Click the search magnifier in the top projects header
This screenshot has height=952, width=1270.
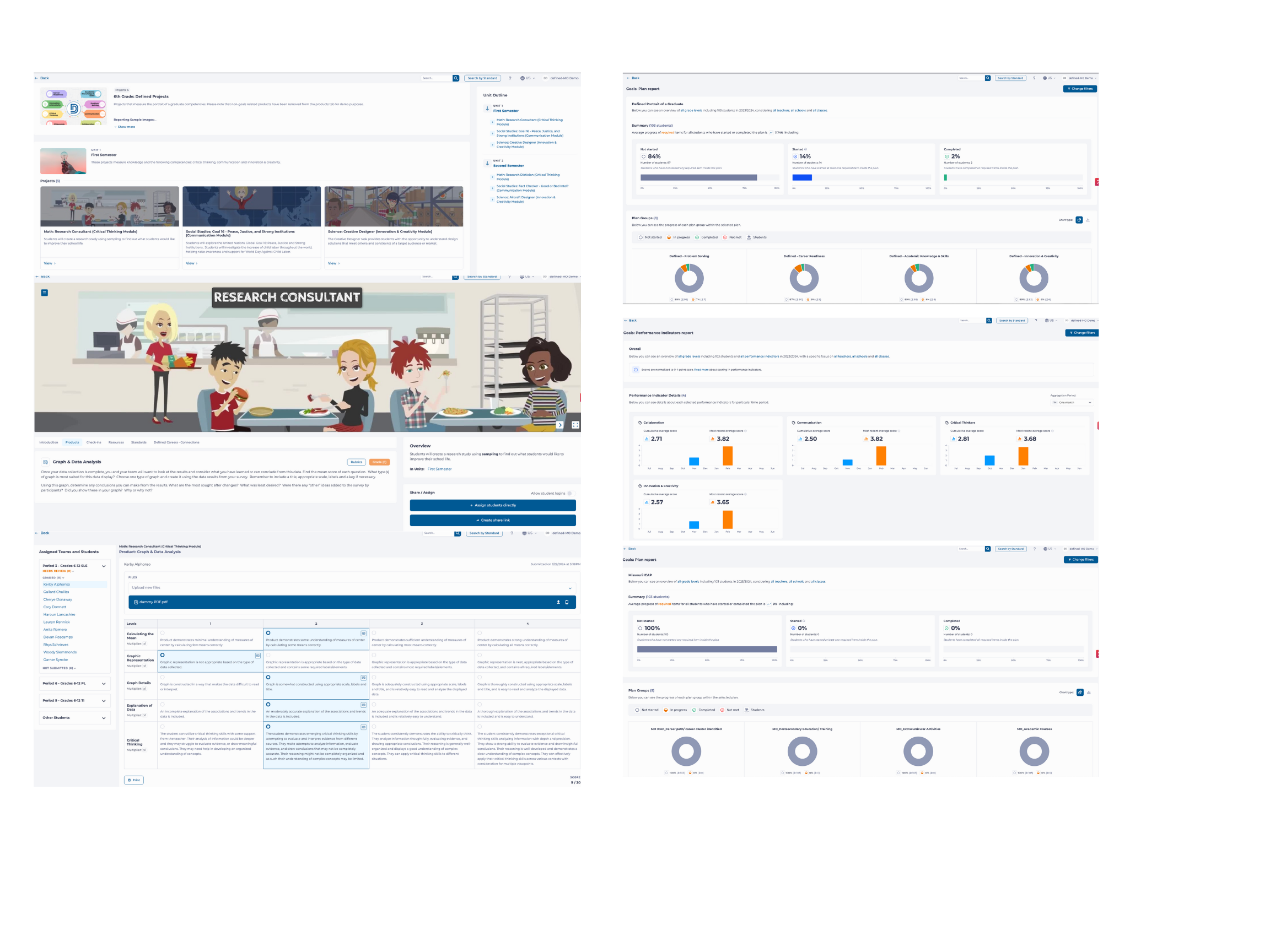(x=456, y=78)
